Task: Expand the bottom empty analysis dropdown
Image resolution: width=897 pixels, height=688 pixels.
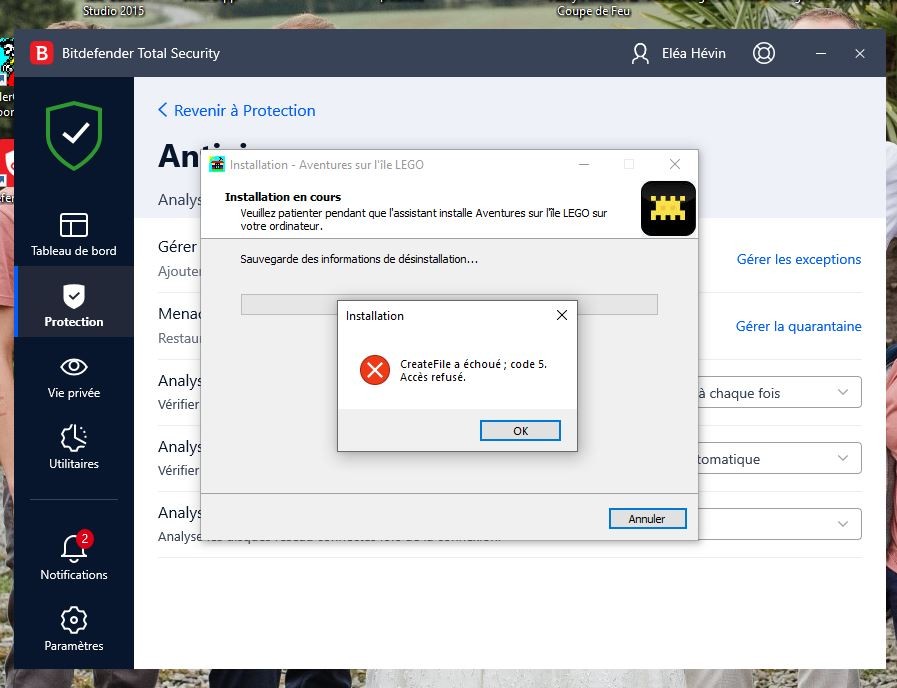Action: pyautogui.click(x=780, y=524)
